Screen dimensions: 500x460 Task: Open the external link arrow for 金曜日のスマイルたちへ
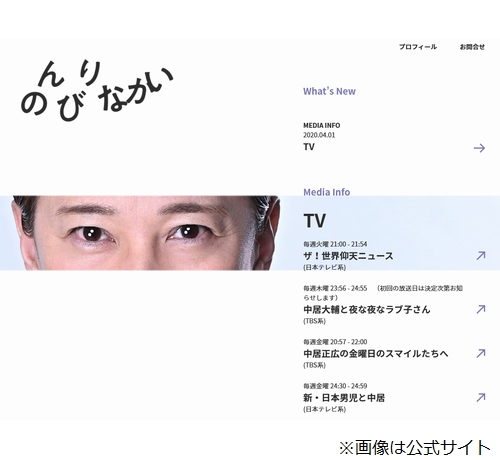pyautogui.click(x=481, y=353)
